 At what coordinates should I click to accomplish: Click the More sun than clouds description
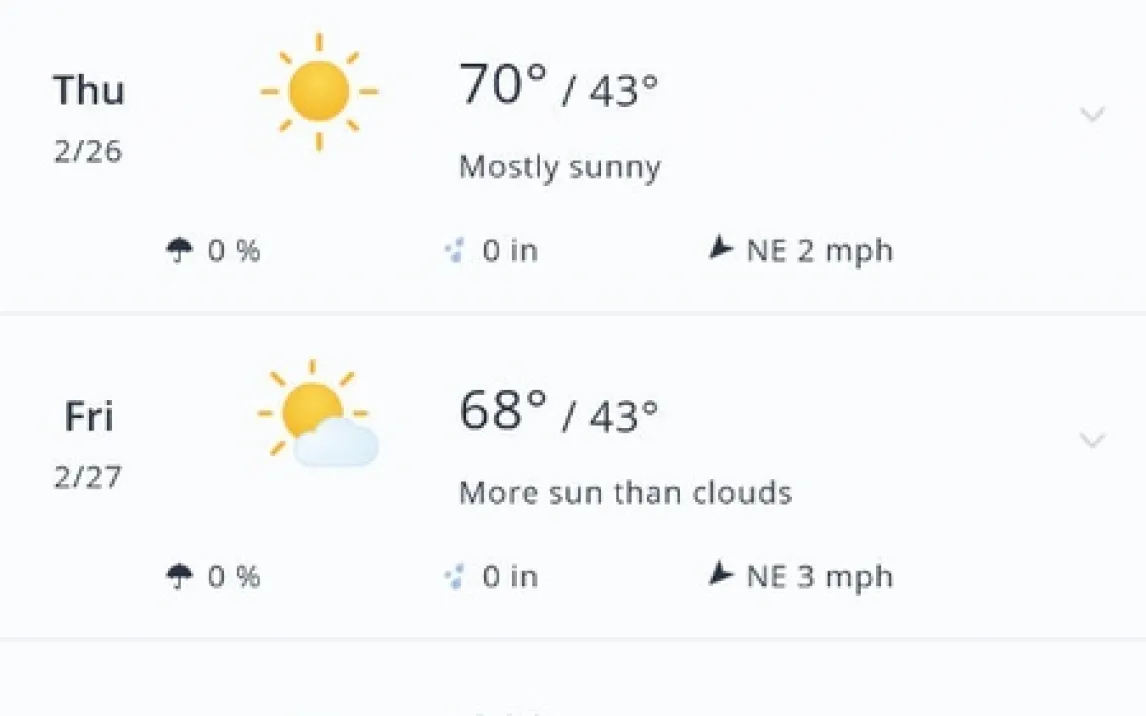625,493
